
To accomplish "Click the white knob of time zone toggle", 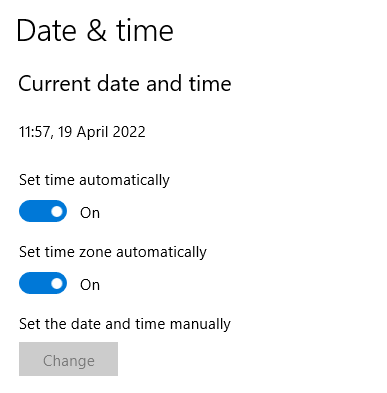I will (57, 283).
